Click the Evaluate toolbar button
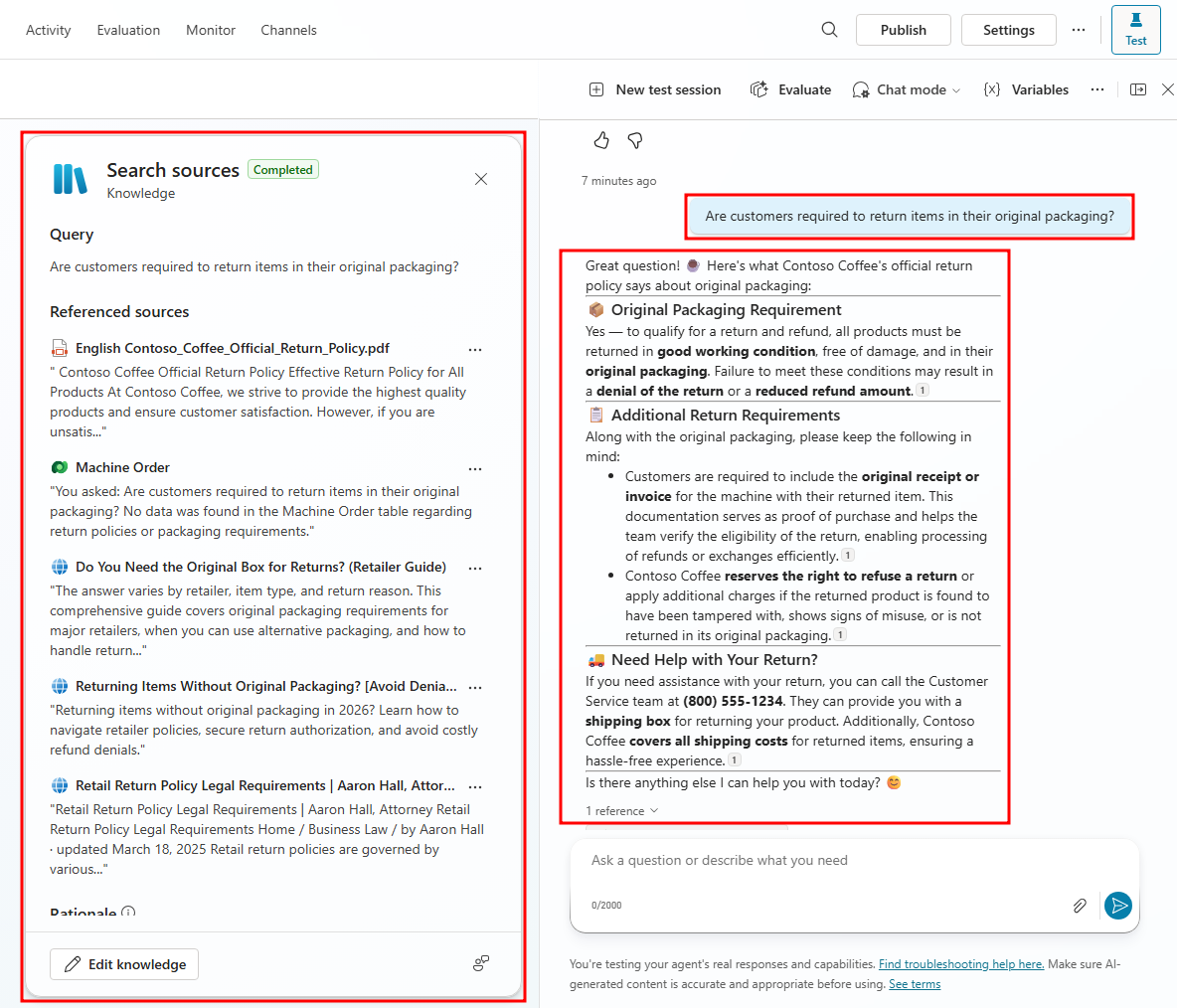 tap(790, 89)
